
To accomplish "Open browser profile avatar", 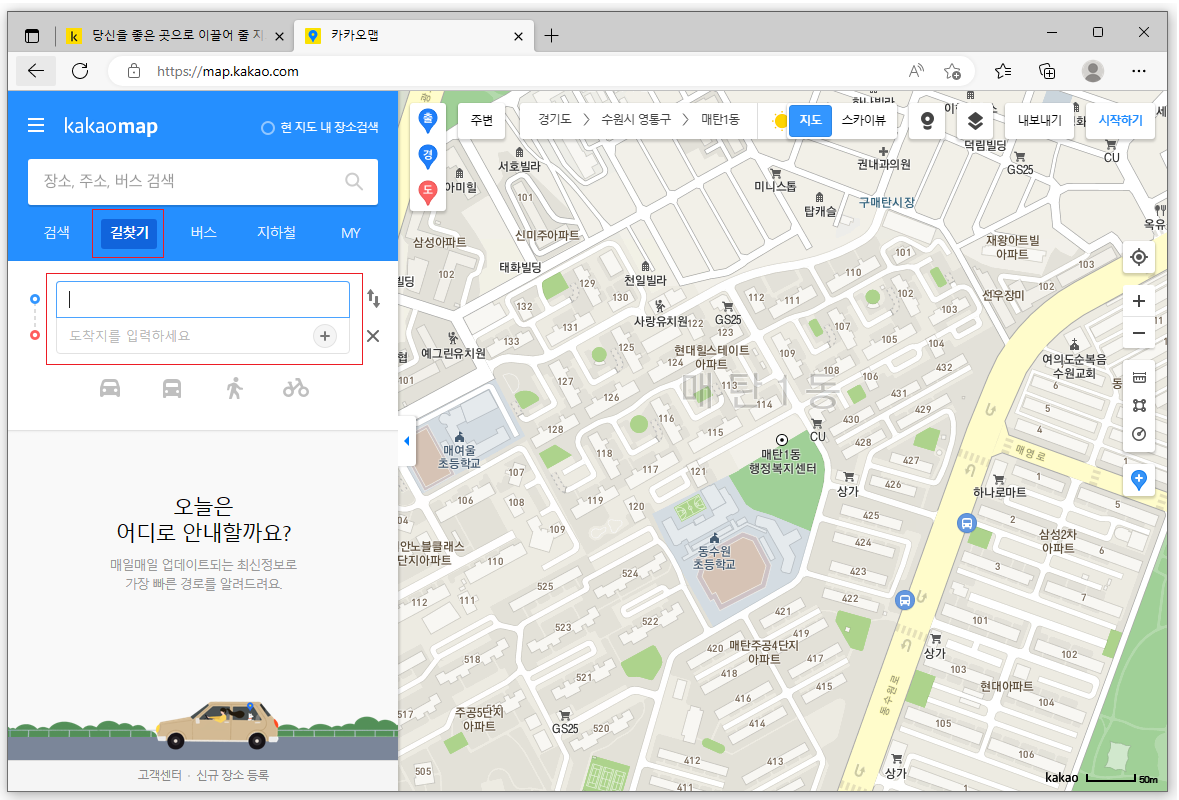I will coord(1093,71).
